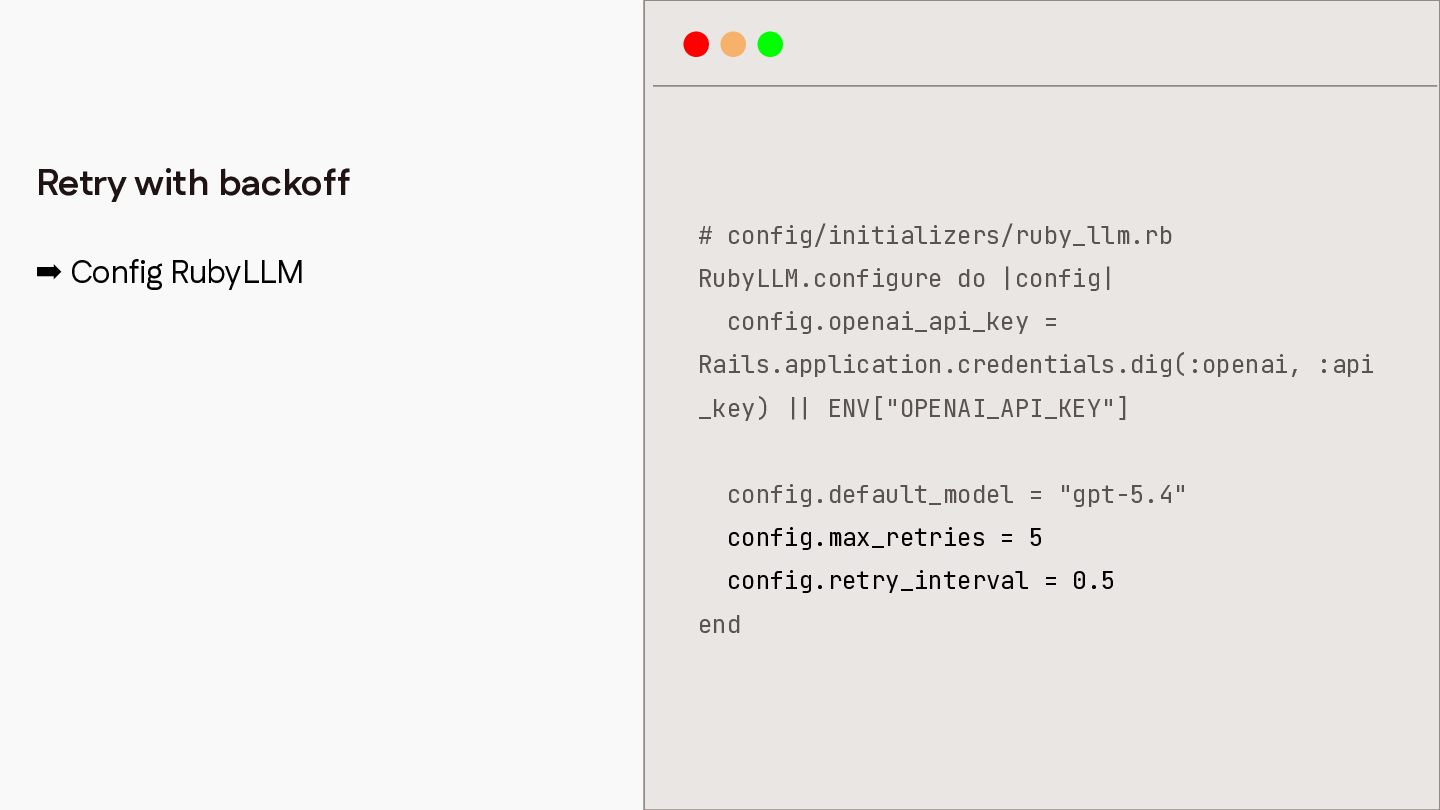Click the arrow before Config RubyLLM
The width and height of the screenshot is (1440, 810).
click(49, 272)
